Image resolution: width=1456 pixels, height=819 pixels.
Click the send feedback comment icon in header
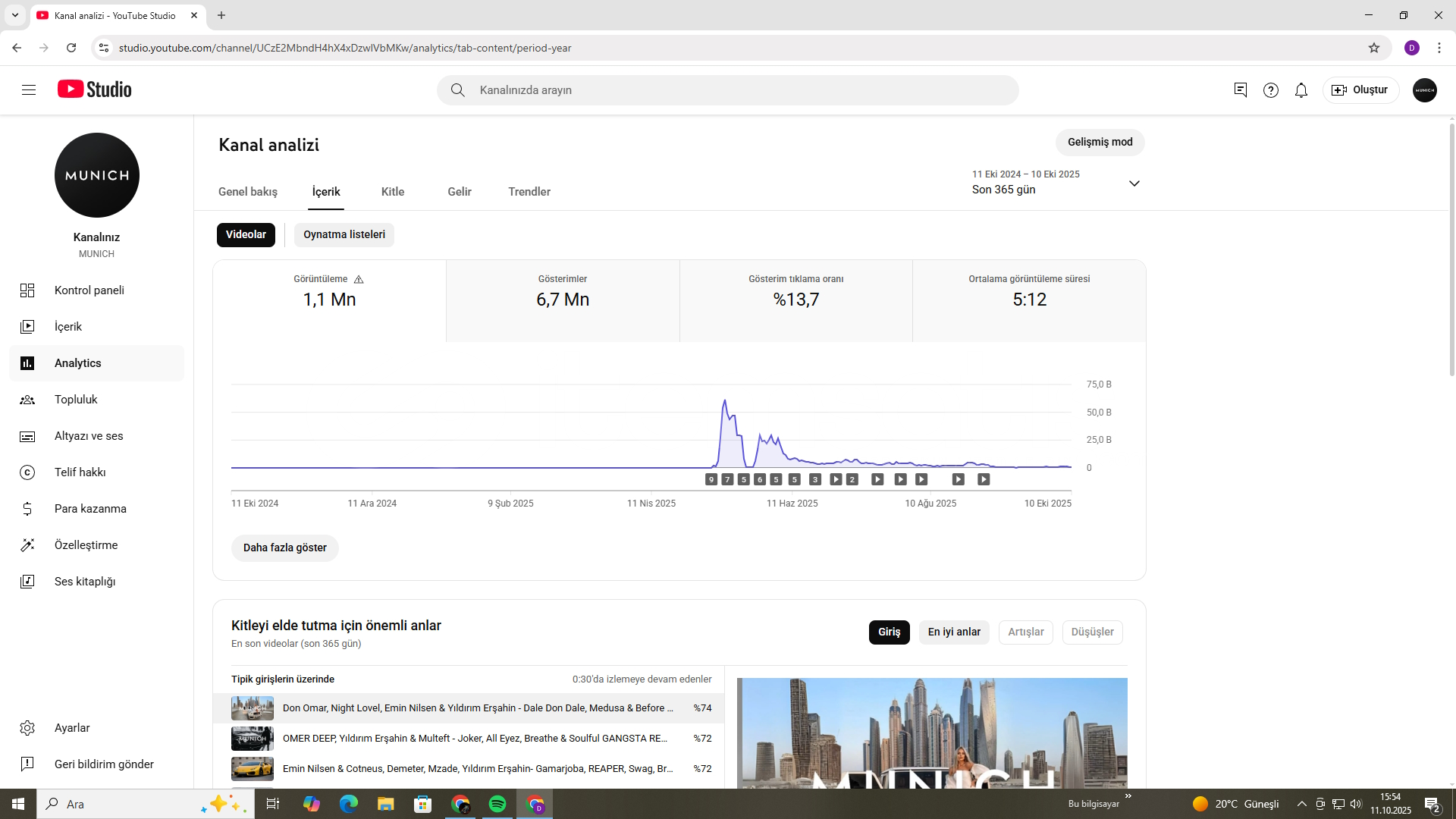(1241, 90)
